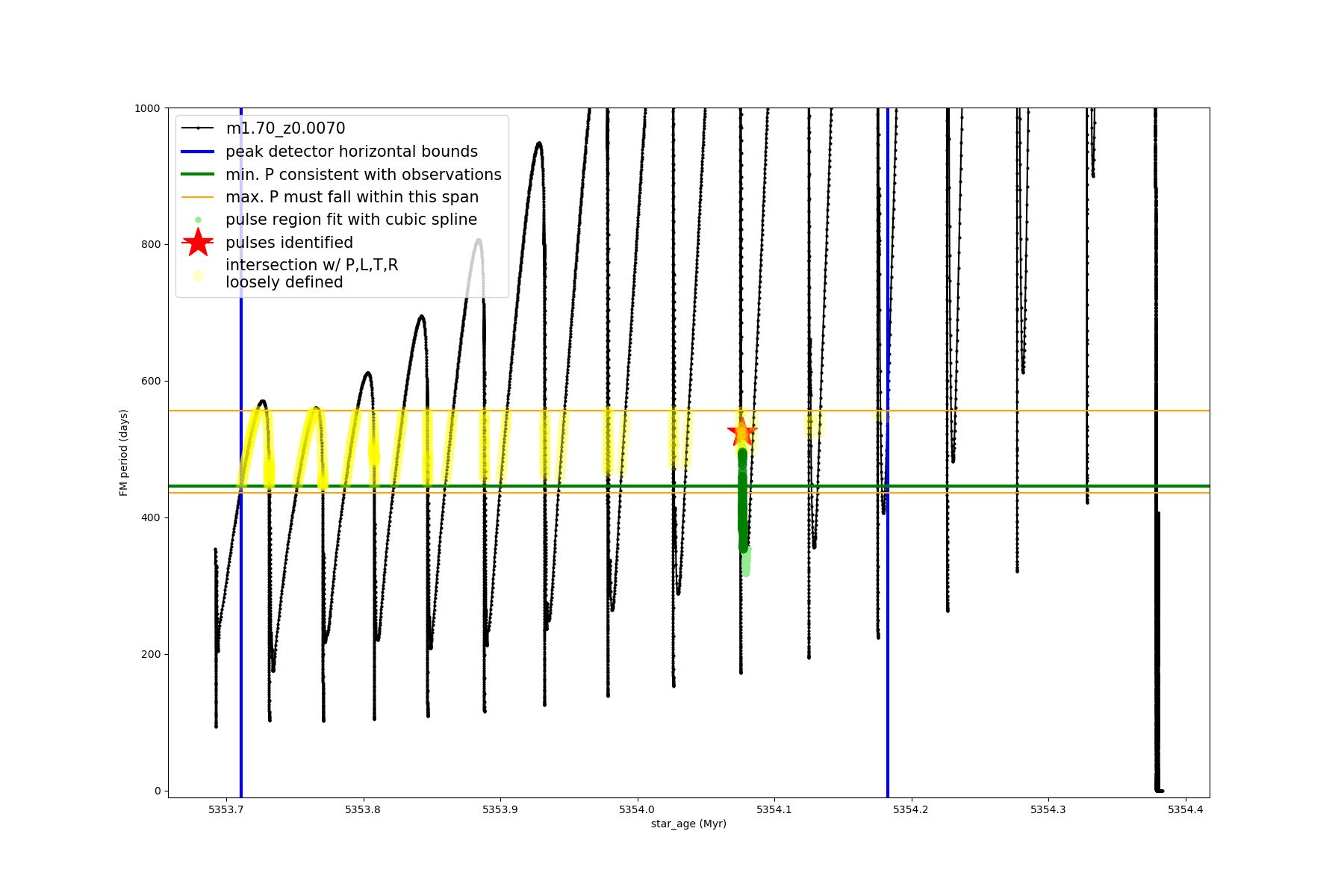
Task: Click 'max. P must fall within this span' label
Action: click(x=352, y=197)
